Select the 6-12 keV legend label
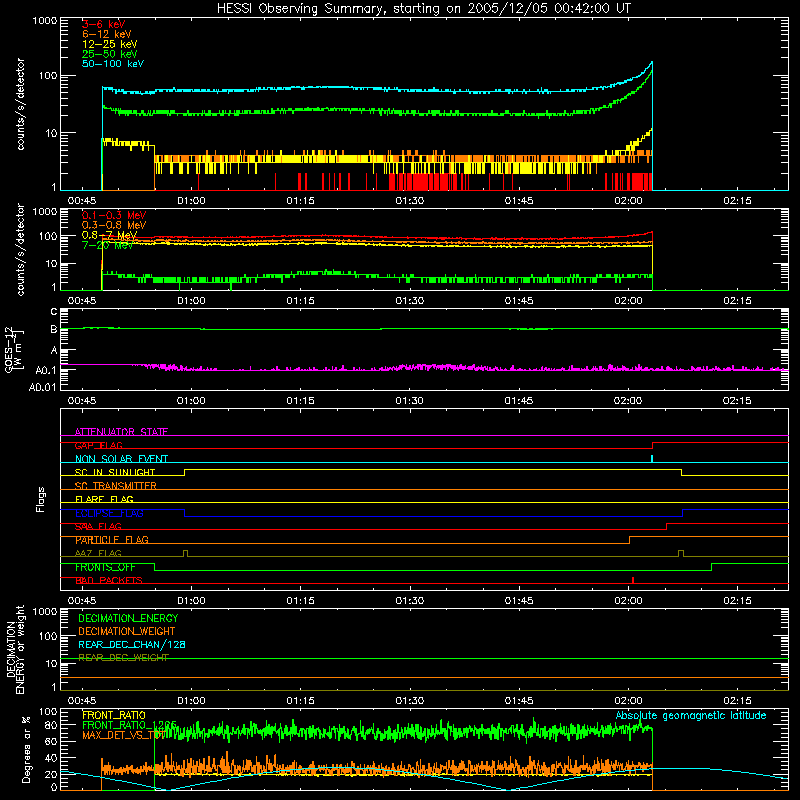The width and height of the screenshot is (800, 800). pos(107,34)
